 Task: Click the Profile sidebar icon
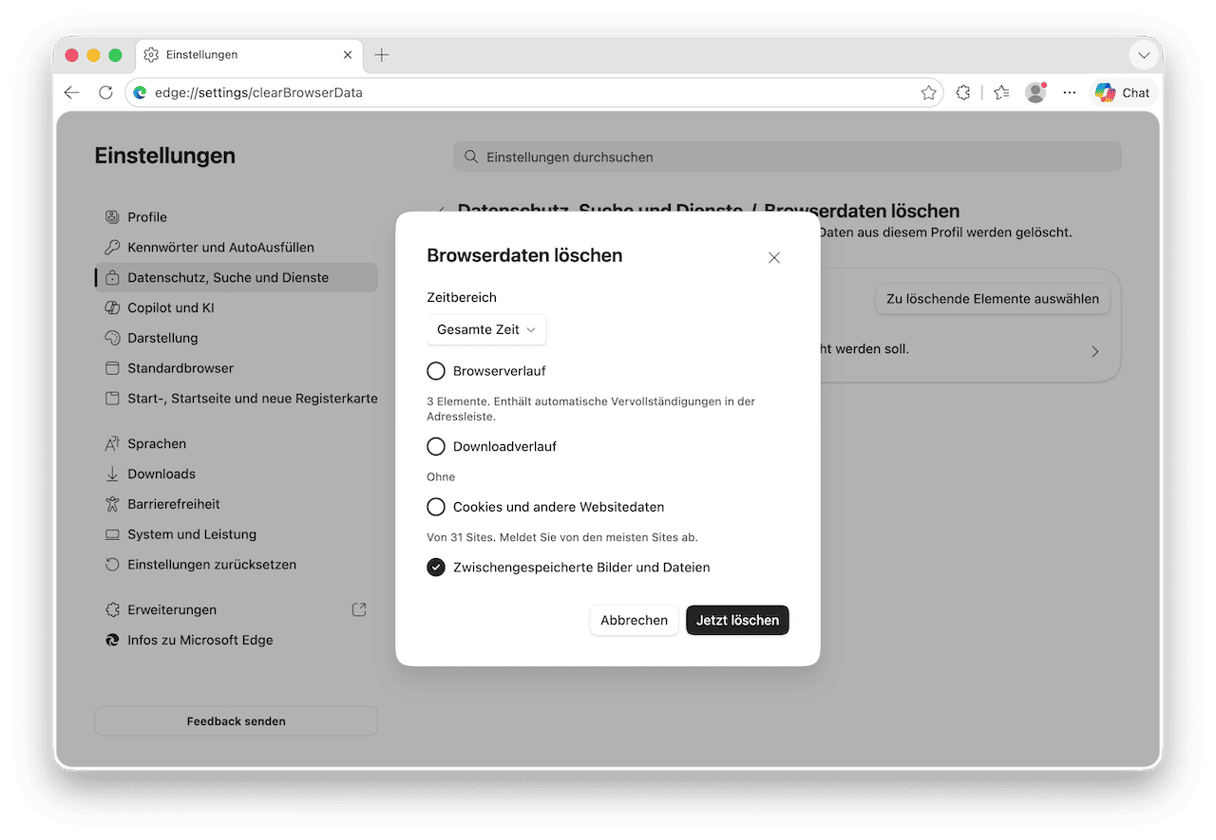112,217
